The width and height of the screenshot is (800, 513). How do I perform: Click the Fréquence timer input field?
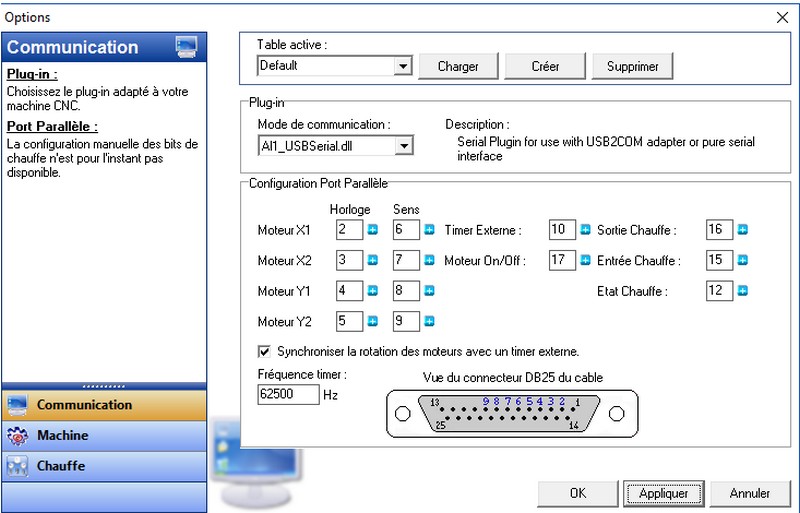288,395
